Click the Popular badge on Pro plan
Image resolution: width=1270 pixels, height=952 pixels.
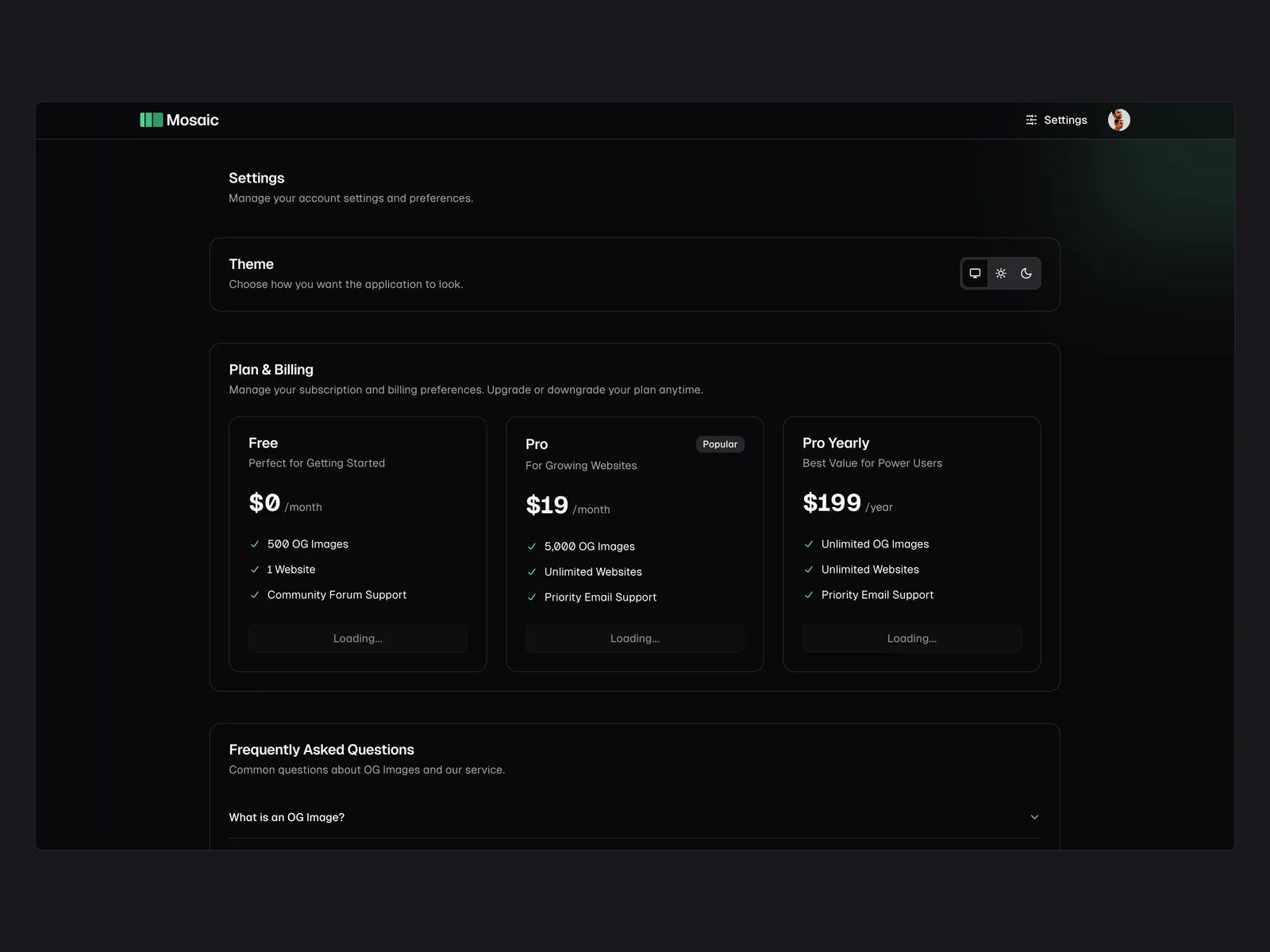pyautogui.click(x=720, y=444)
